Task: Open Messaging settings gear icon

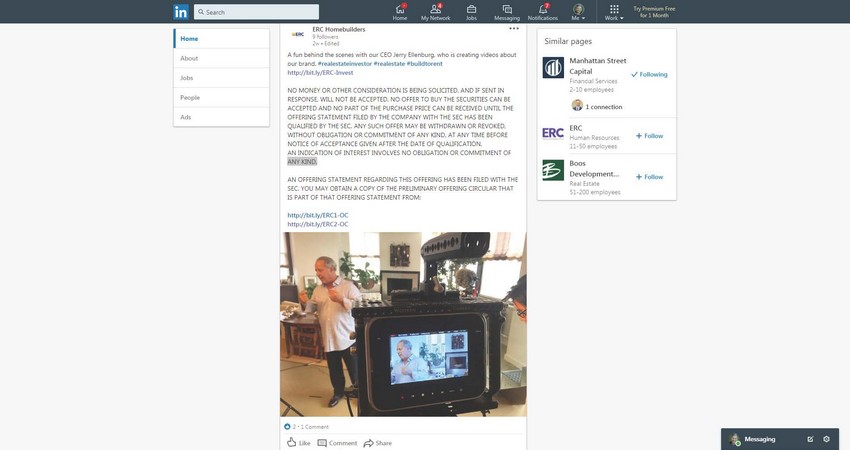Action: click(x=826, y=439)
